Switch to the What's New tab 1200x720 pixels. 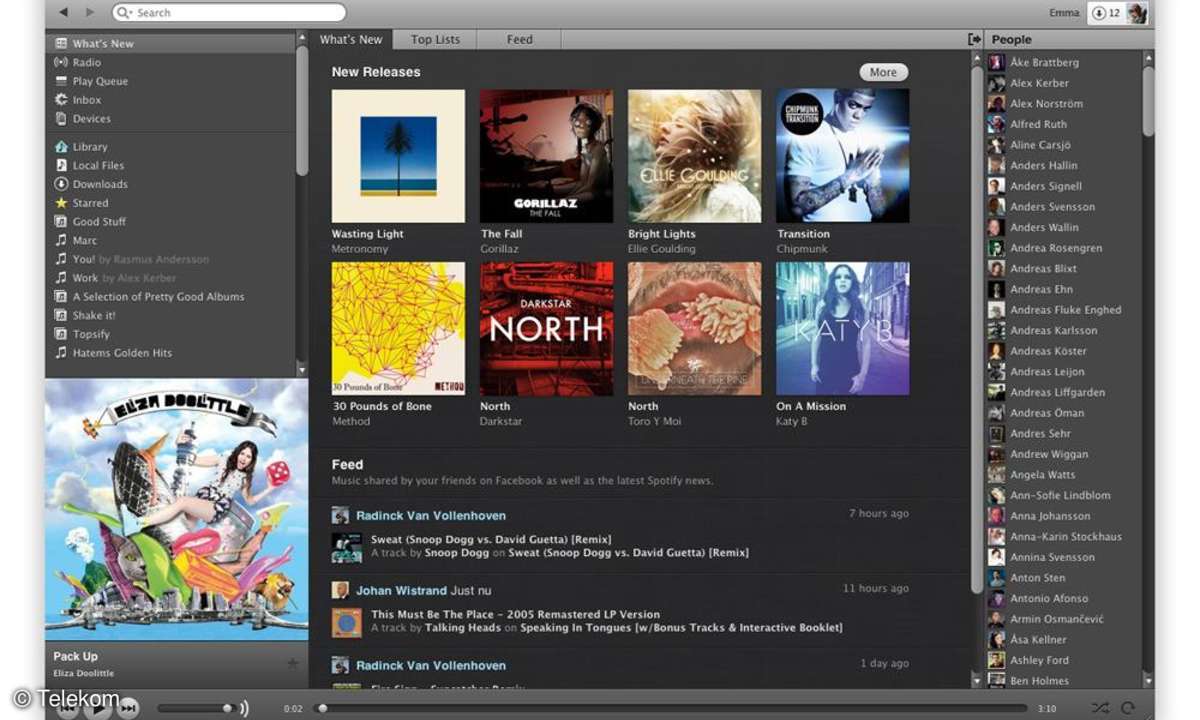coord(351,39)
